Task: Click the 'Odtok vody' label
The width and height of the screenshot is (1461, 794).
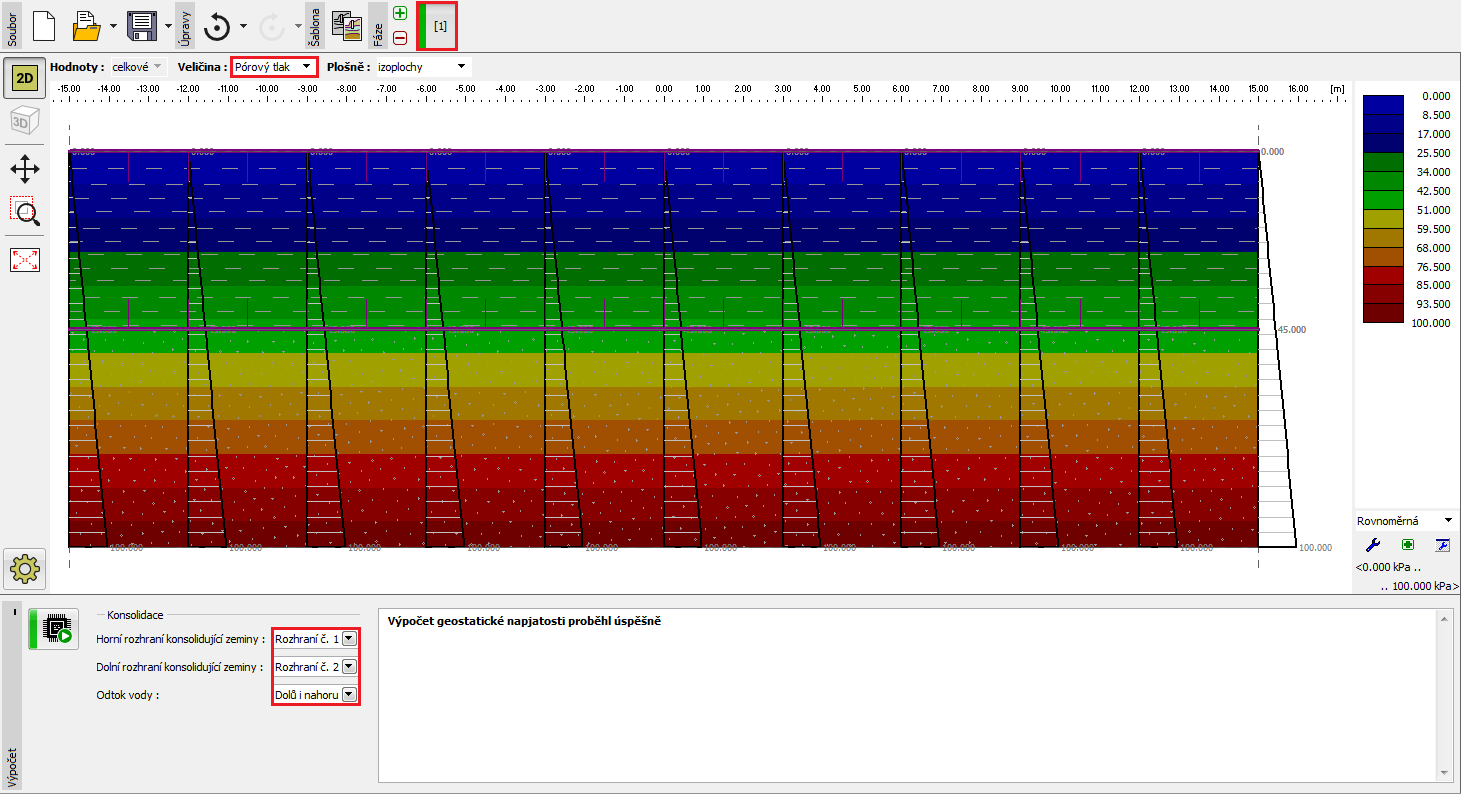Action: coord(128,695)
